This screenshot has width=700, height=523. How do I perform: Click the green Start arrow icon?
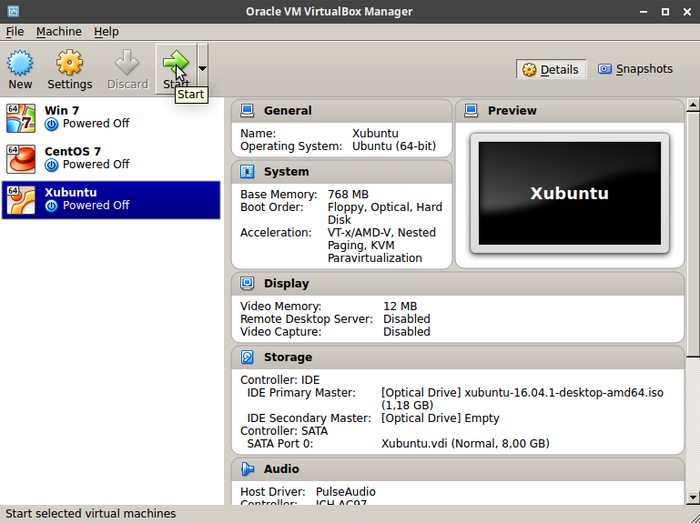[176, 62]
